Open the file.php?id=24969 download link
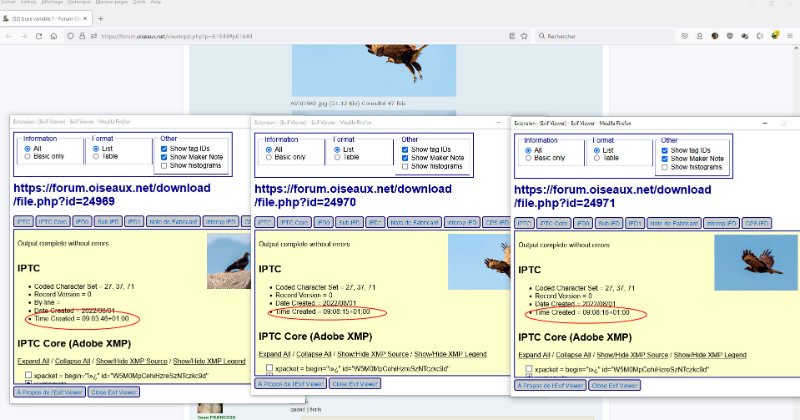The image size is (800, 420). (x=112, y=194)
